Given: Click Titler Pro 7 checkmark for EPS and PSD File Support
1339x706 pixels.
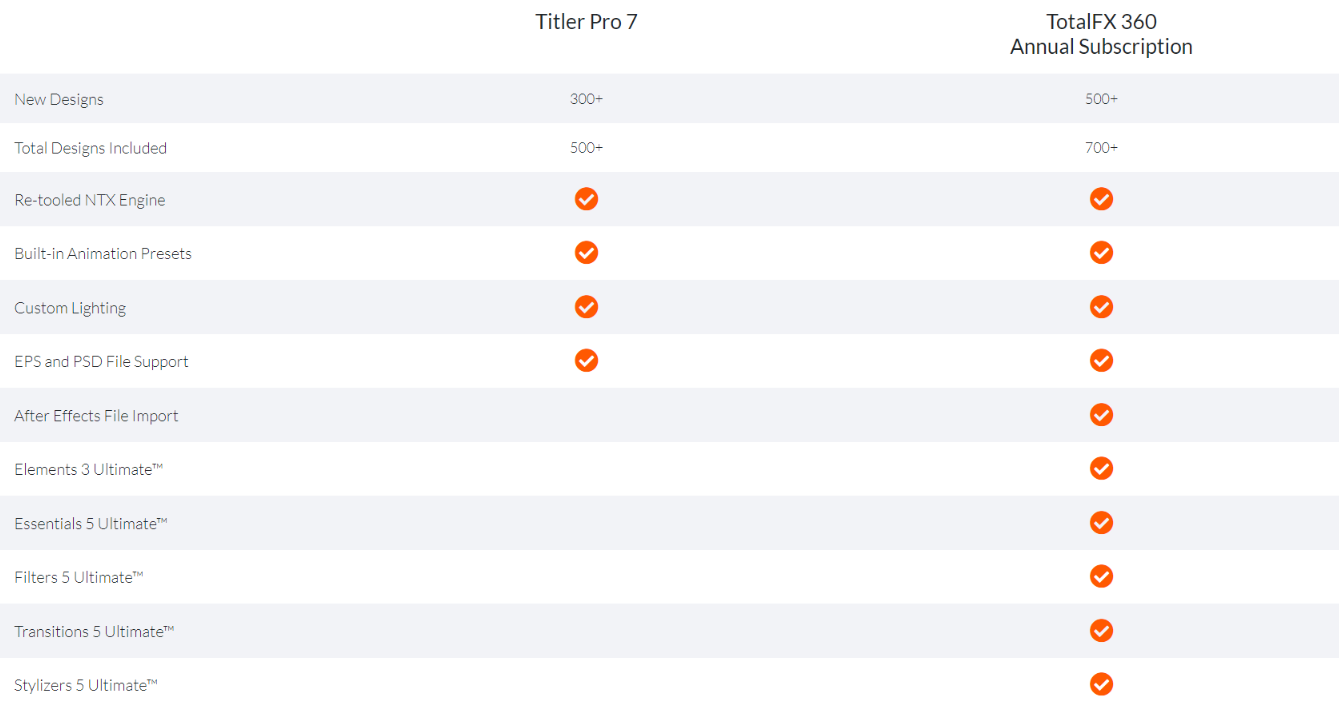Looking at the screenshot, I should [x=586, y=361].
